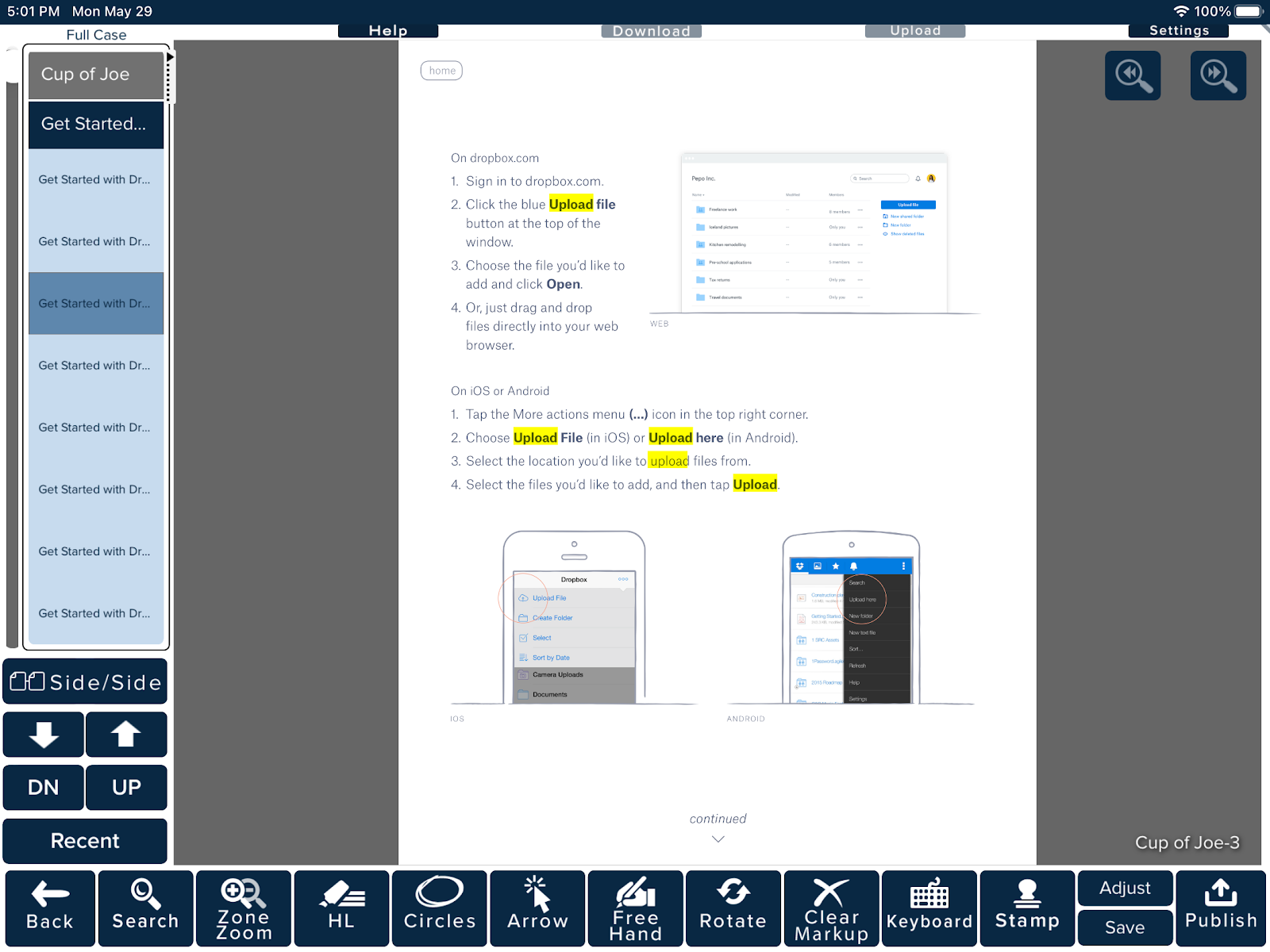
Task: Open the Search tool
Action: 145,908
